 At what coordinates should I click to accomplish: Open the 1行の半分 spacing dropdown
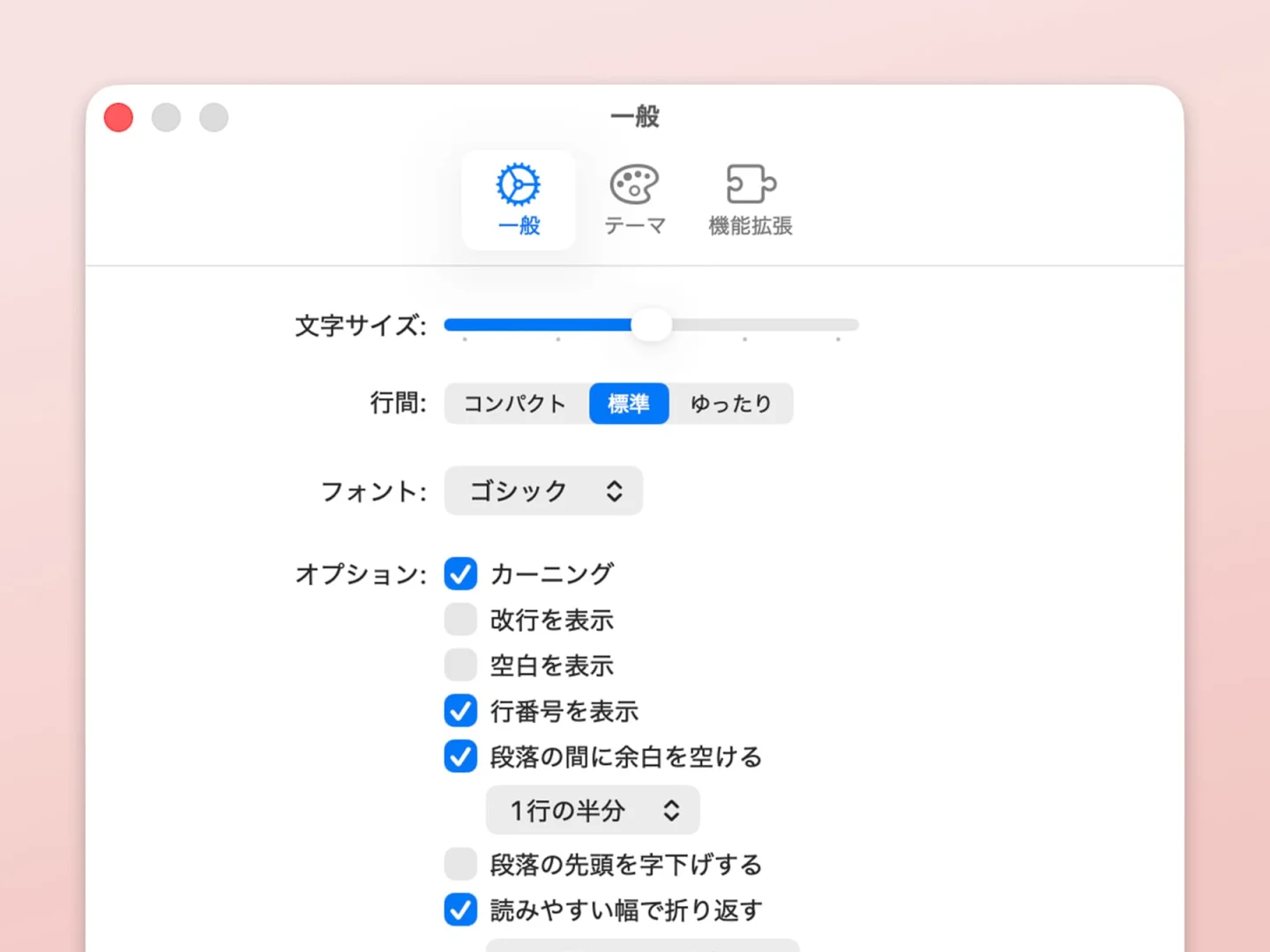(x=593, y=810)
